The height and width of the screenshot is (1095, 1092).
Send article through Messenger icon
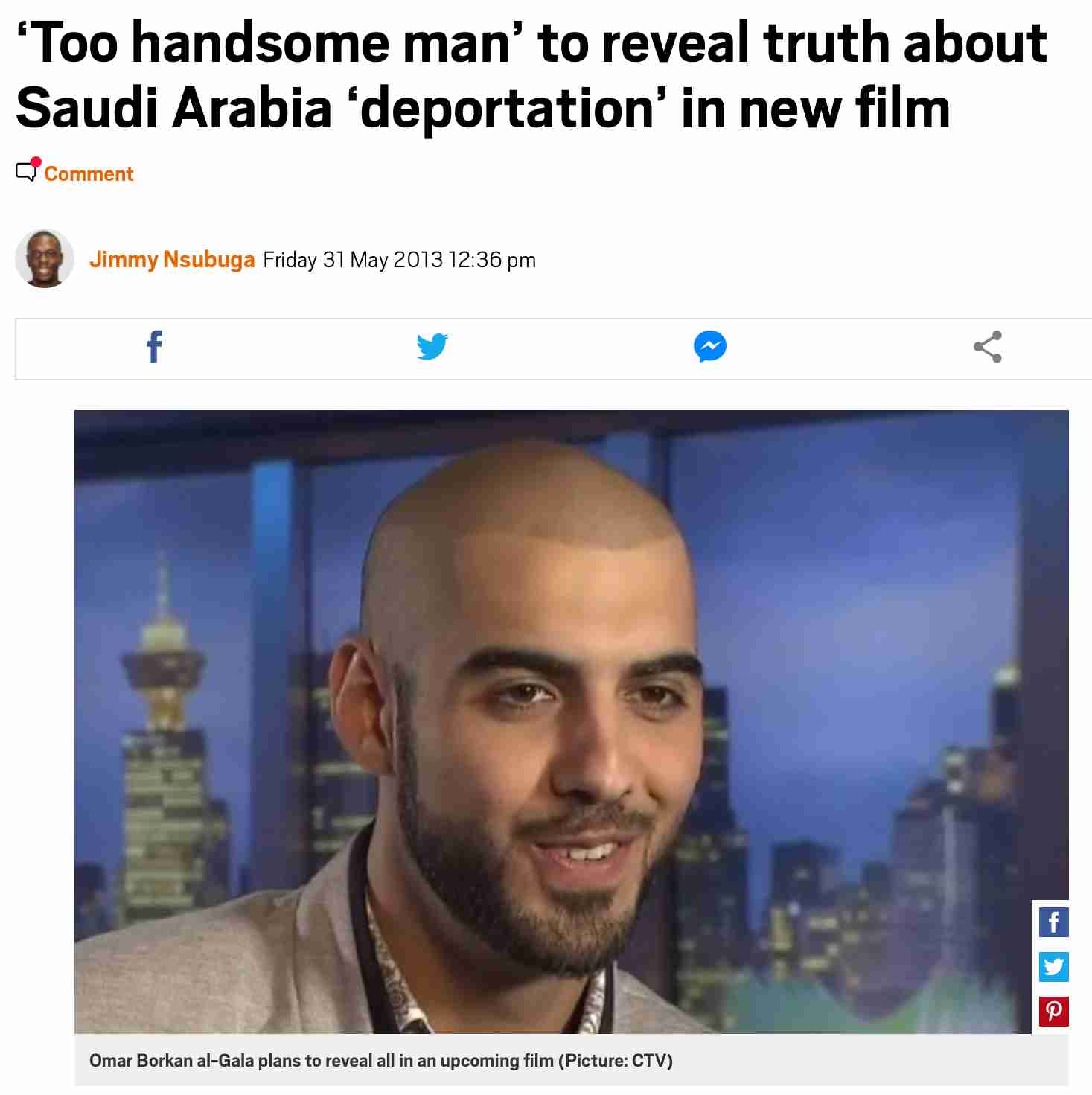click(x=710, y=347)
